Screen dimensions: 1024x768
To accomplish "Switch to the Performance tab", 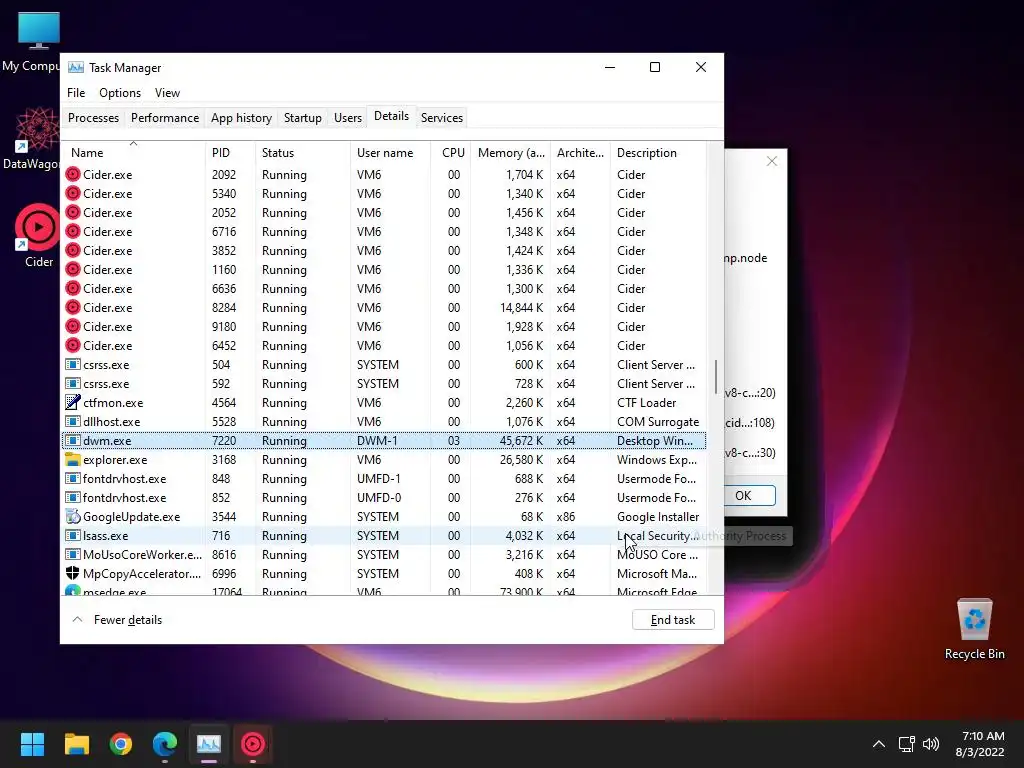I will (165, 118).
